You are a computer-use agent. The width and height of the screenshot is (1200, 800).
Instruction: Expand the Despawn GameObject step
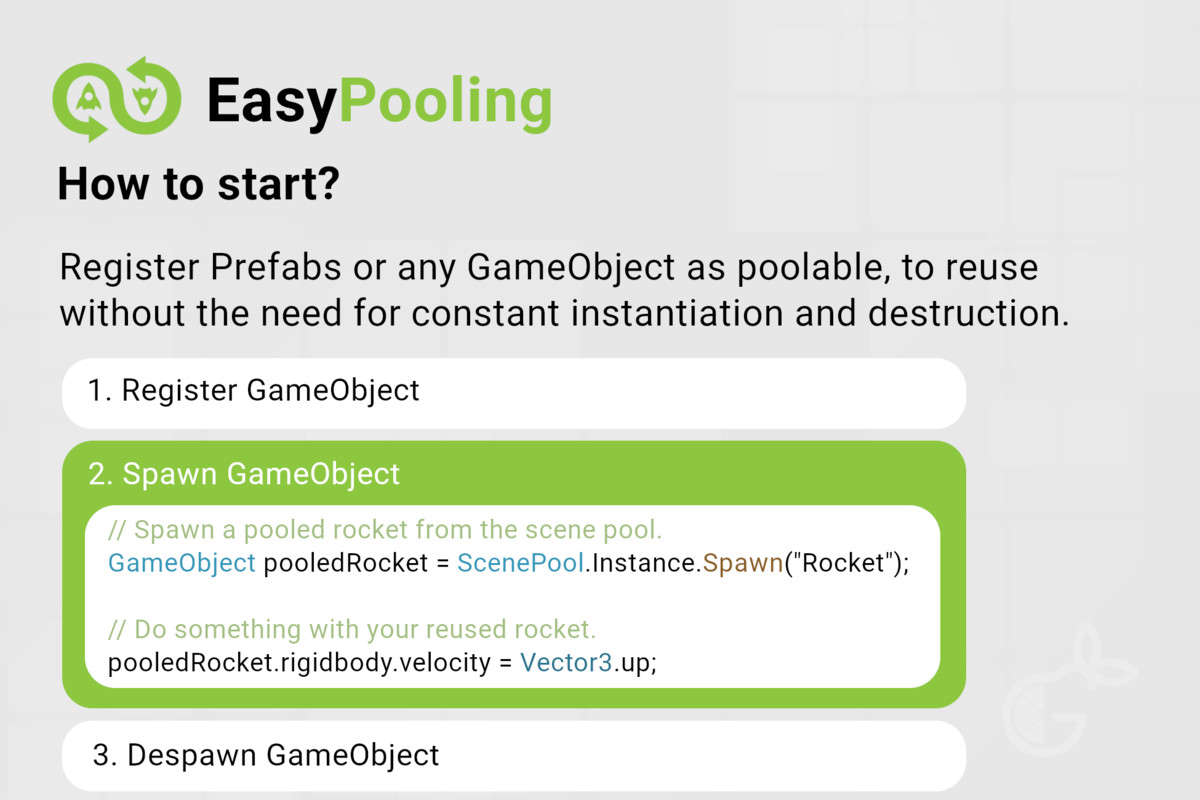click(x=514, y=755)
